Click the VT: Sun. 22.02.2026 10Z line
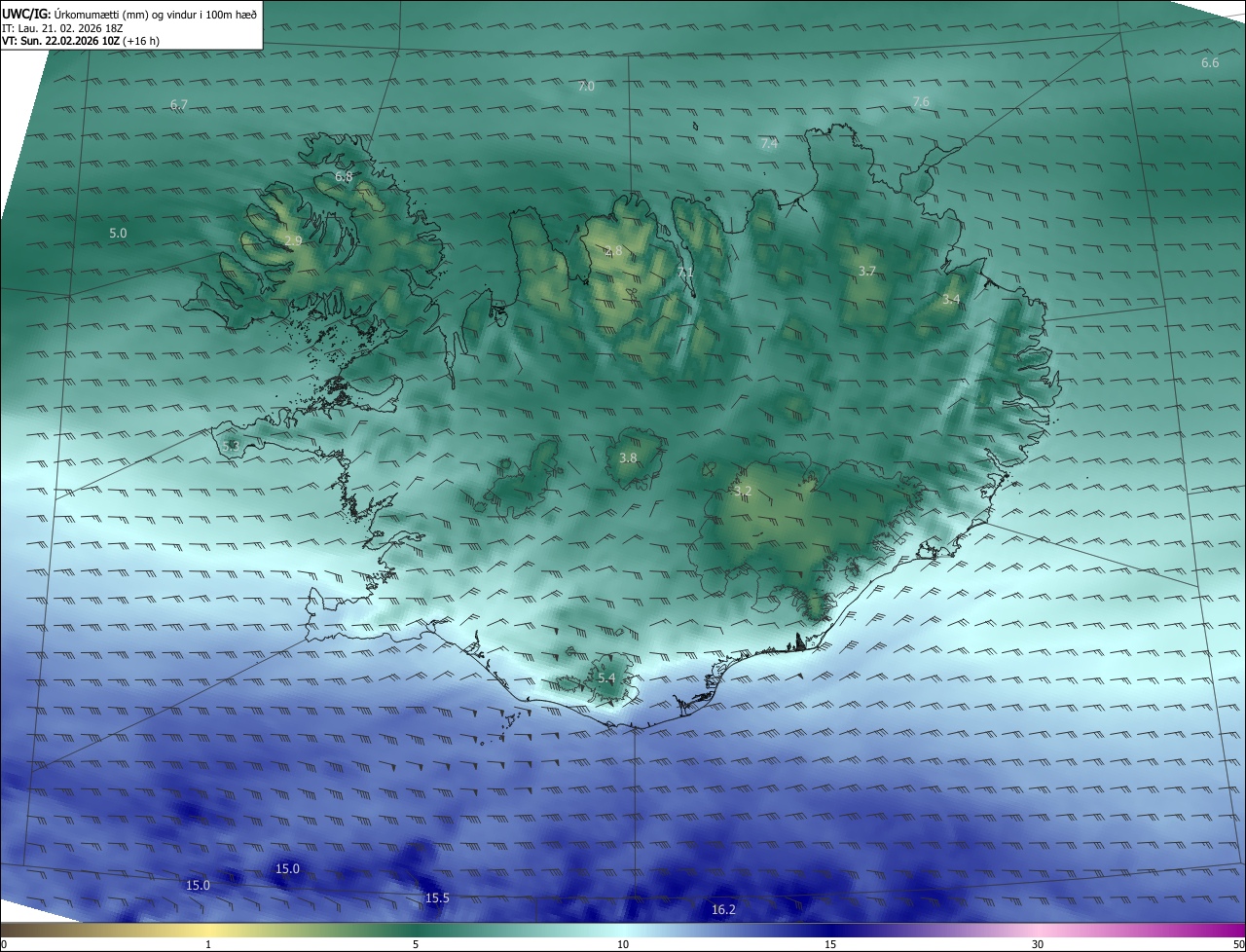The height and width of the screenshot is (952, 1246). (81, 42)
